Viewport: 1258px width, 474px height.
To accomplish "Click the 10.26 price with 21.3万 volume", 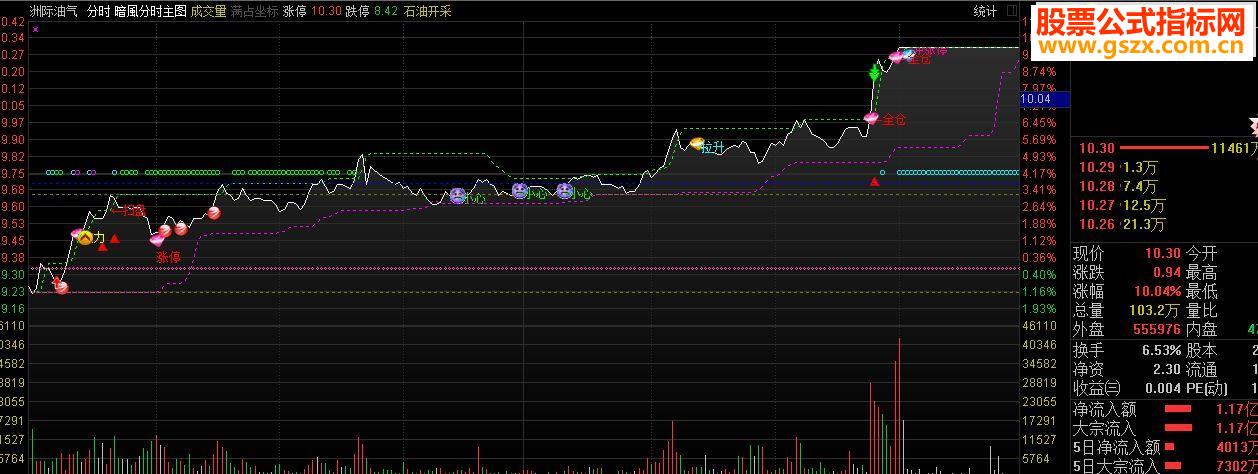I will coord(1123,224).
